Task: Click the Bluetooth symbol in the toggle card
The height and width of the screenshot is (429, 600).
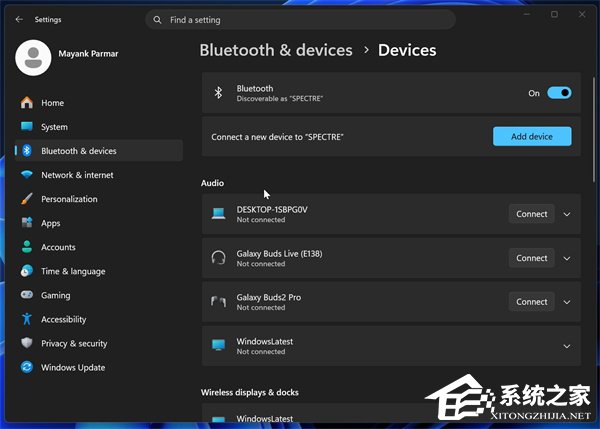Action: [218, 93]
